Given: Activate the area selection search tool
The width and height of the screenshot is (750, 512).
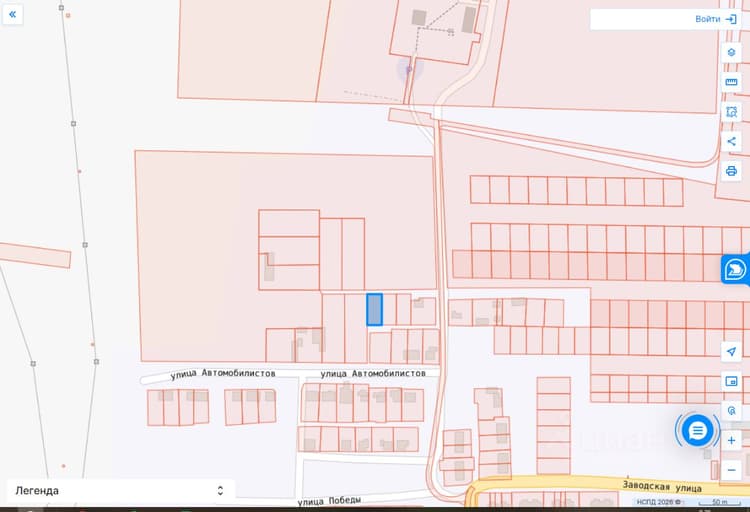Looking at the screenshot, I should 731,112.
